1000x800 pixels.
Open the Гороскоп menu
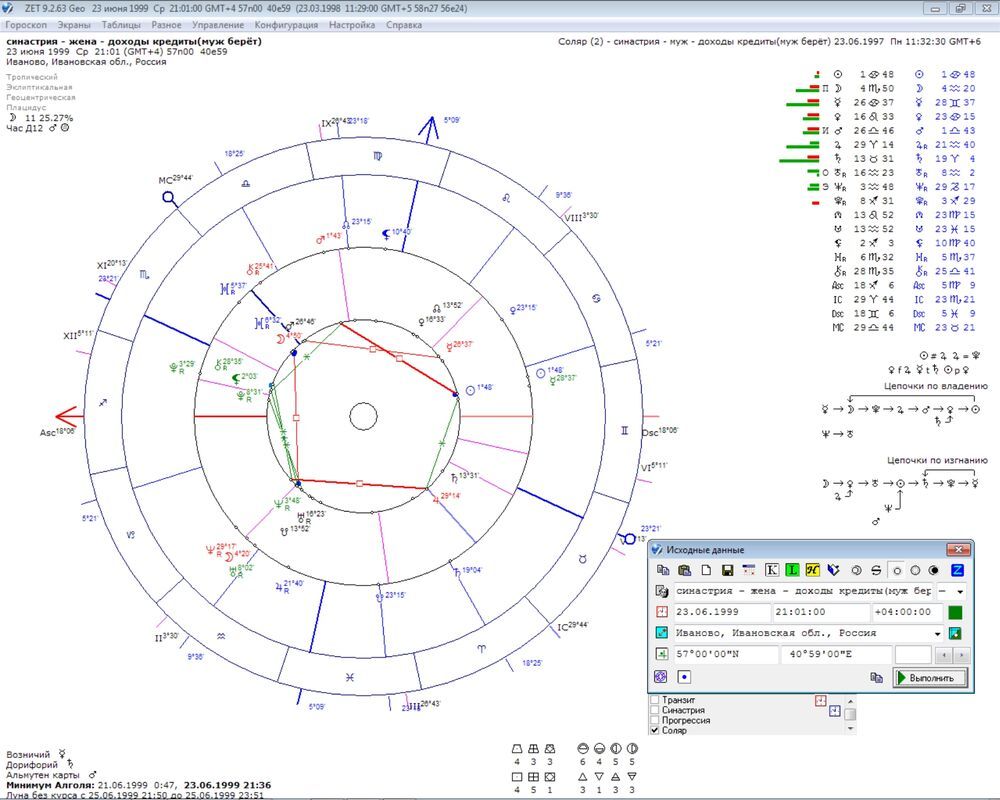click(27, 24)
